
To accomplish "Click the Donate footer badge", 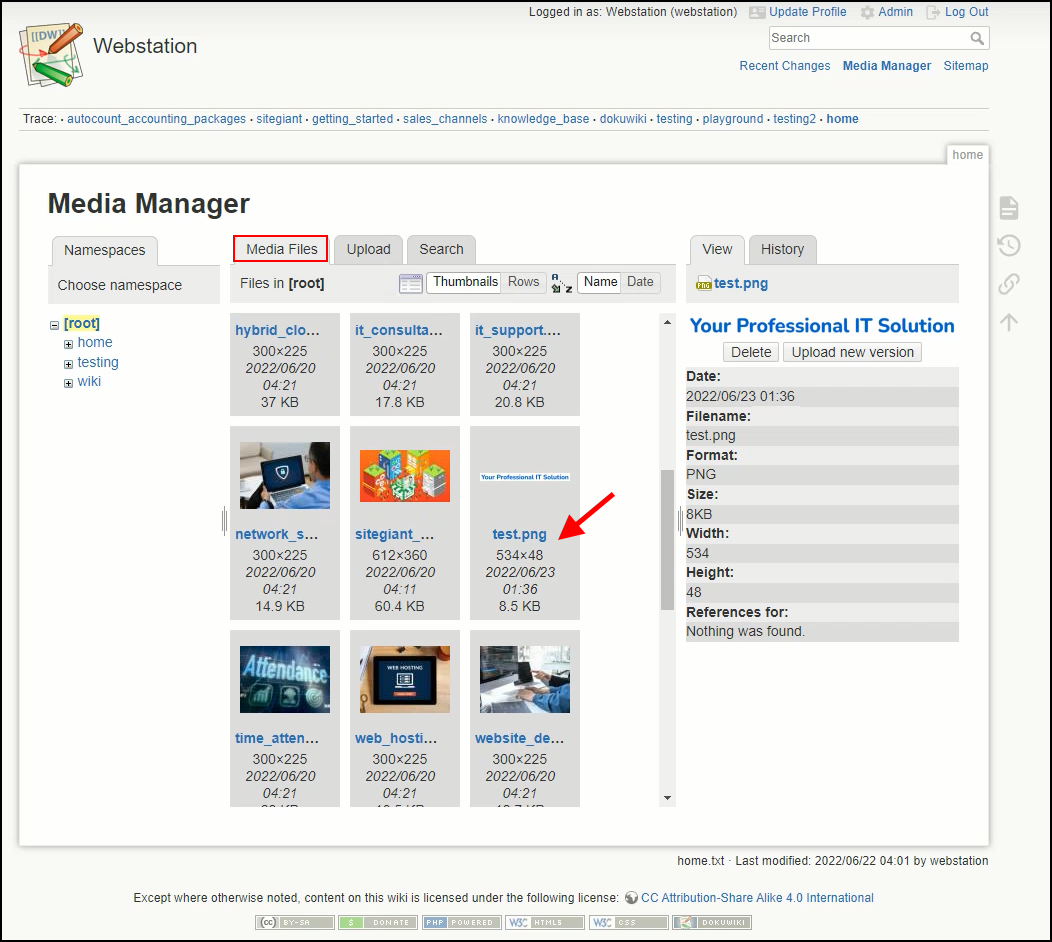I will coord(378,923).
